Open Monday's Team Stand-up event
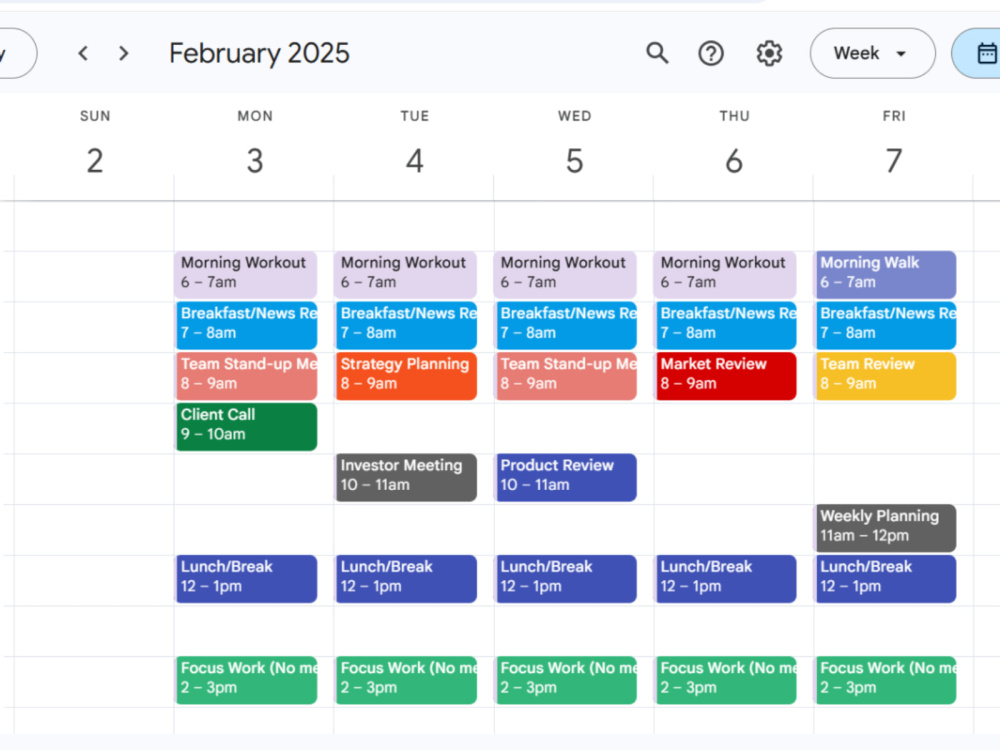The image size is (1000, 750). pyautogui.click(x=246, y=376)
